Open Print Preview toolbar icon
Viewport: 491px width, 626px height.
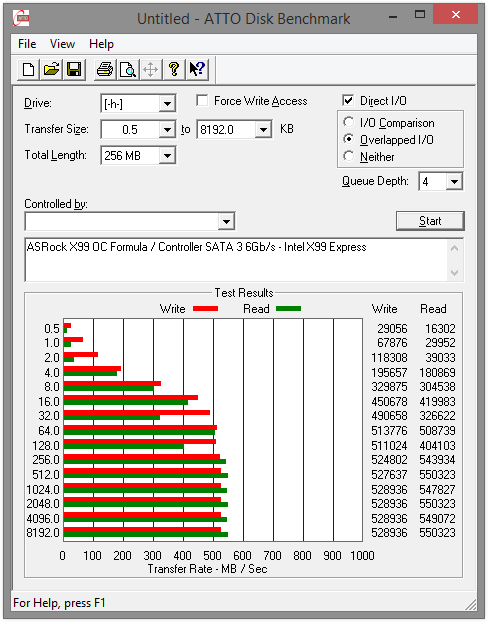(128, 69)
